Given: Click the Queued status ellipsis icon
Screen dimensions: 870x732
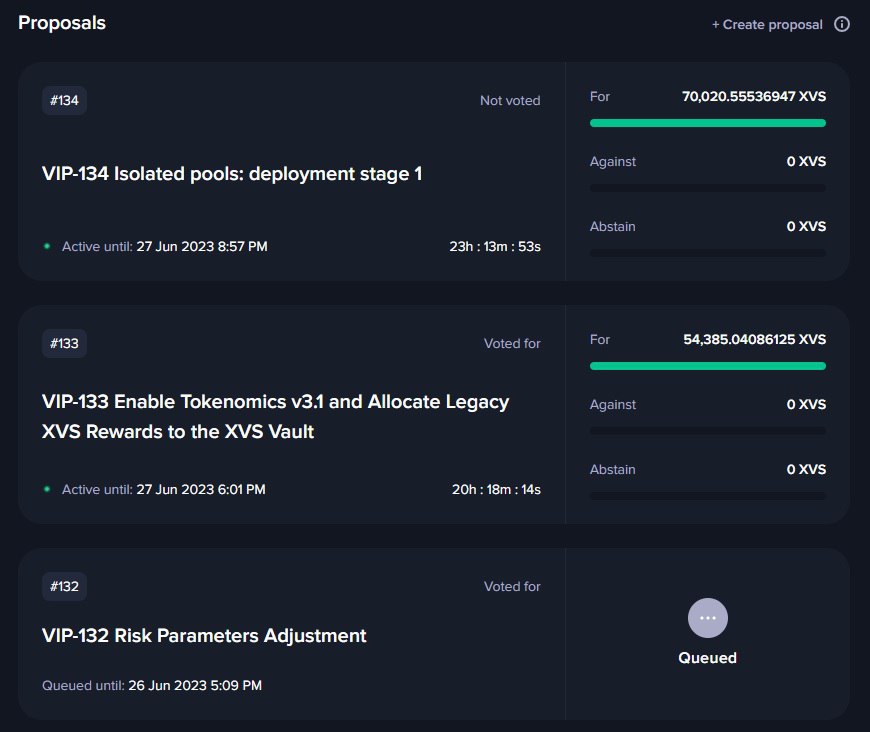Looking at the screenshot, I should tap(707, 618).
